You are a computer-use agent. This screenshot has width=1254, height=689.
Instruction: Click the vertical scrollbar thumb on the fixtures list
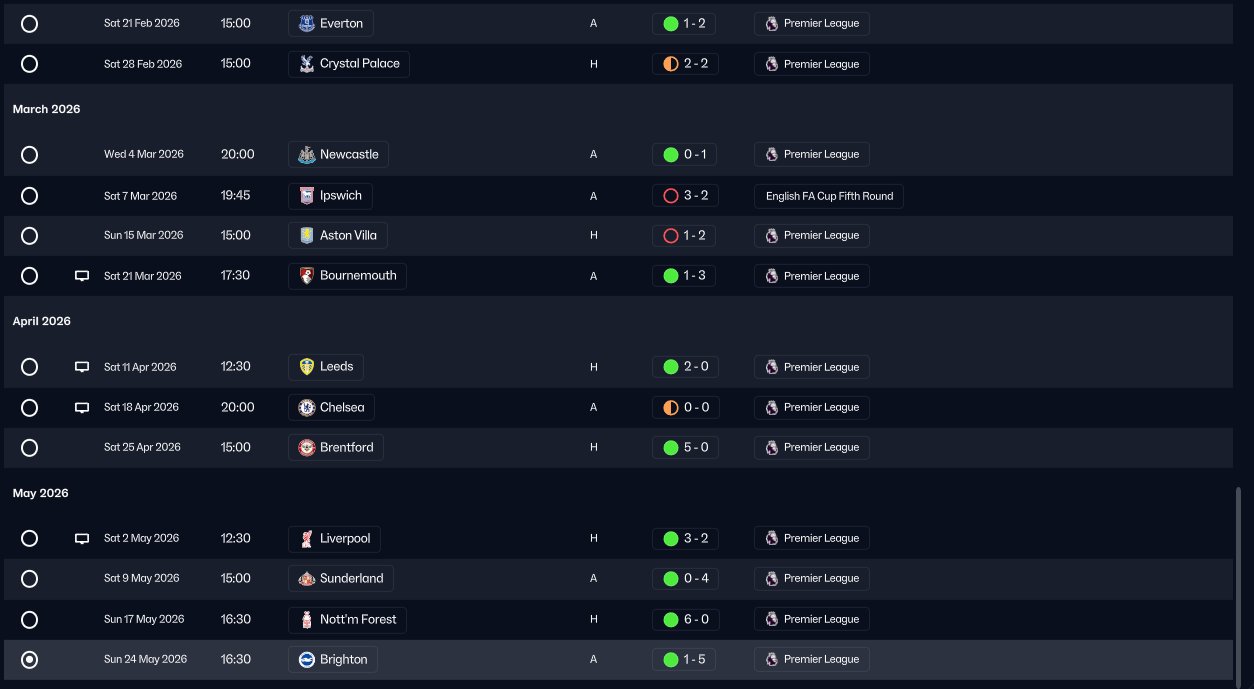coord(1238,583)
